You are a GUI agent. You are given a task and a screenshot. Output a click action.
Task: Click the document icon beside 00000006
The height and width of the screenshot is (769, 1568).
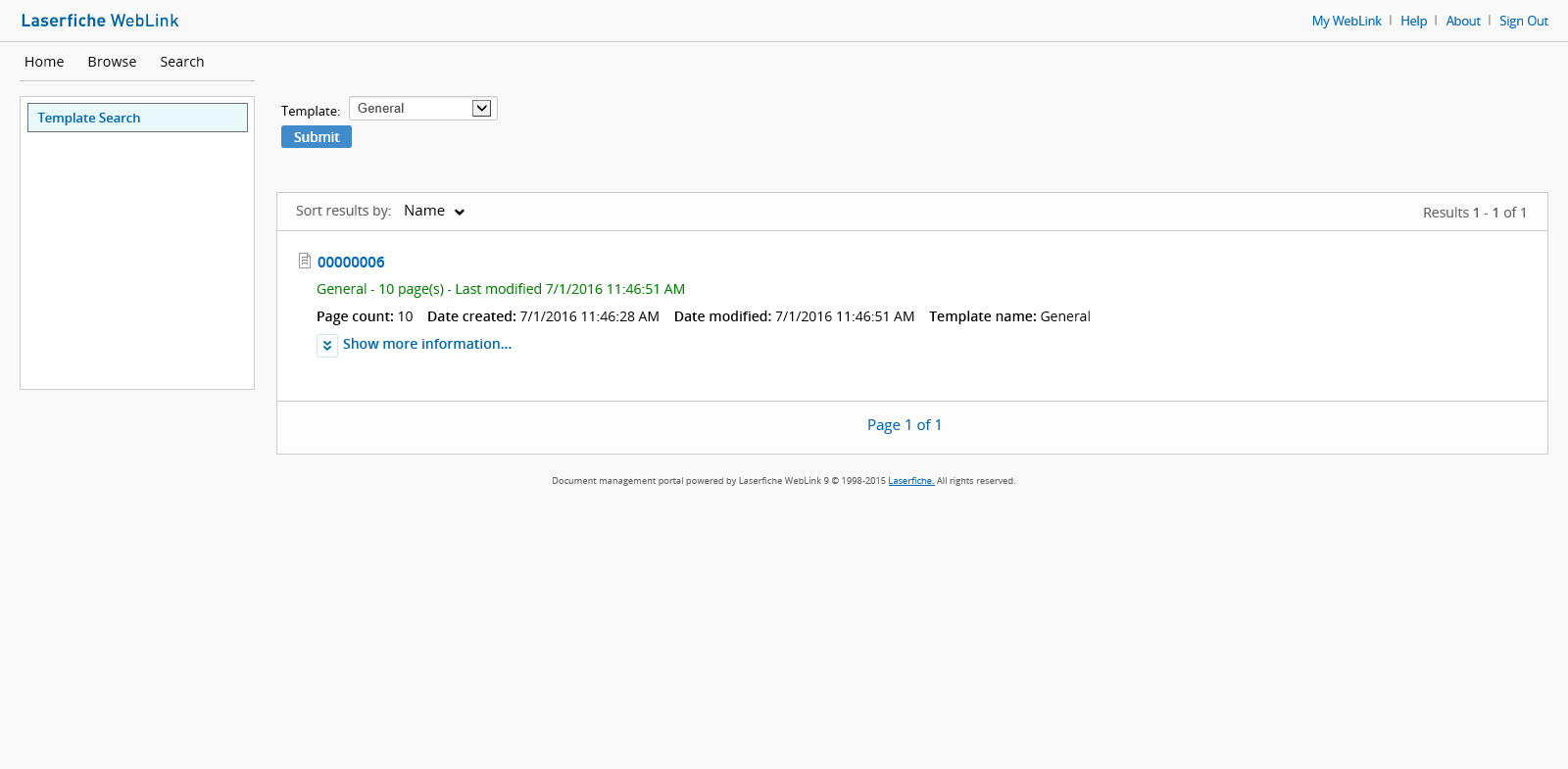[x=305, y=261]
